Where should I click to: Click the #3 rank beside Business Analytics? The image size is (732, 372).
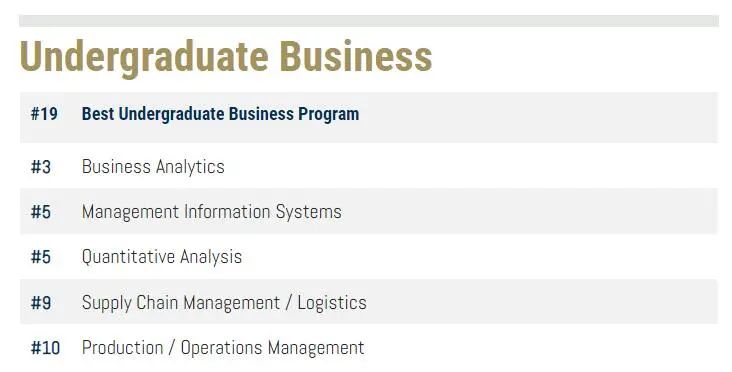point(41,167)
